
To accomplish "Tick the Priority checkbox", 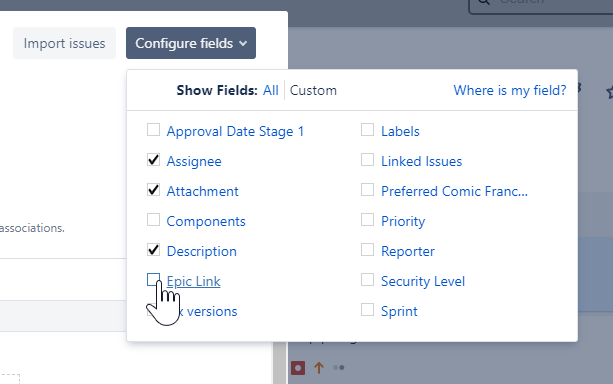I will (x=367, y=220).
